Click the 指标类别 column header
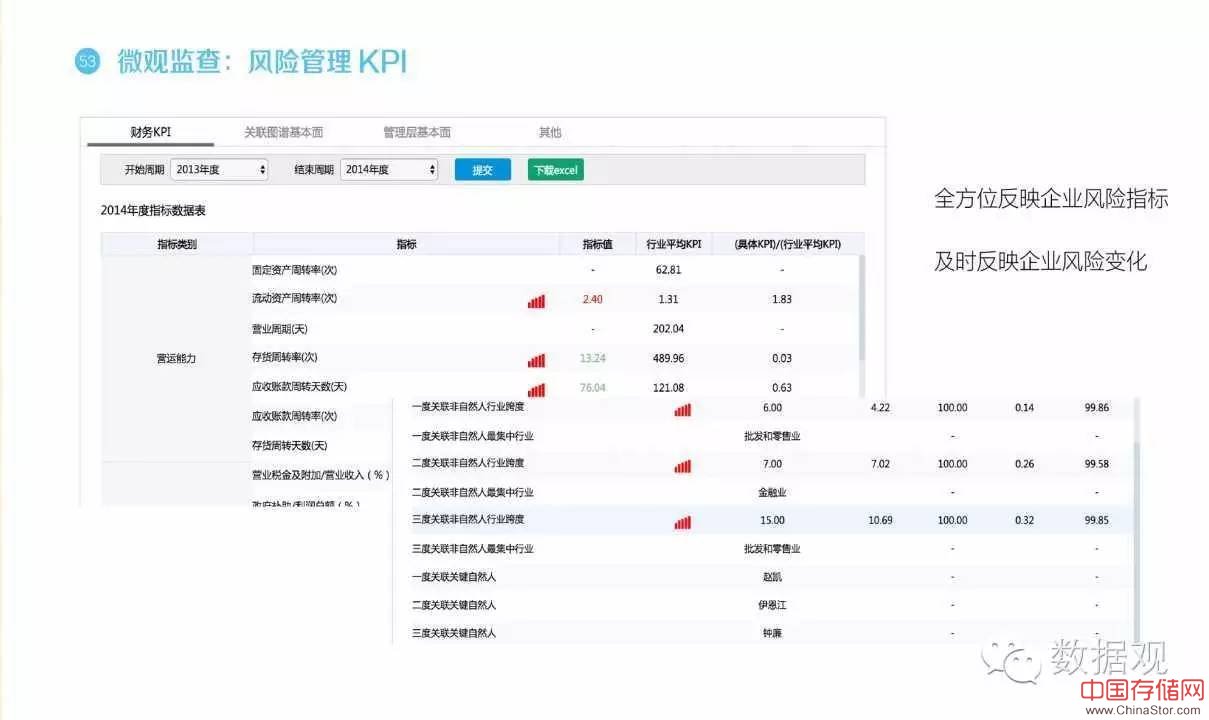 tap(177, 244)
